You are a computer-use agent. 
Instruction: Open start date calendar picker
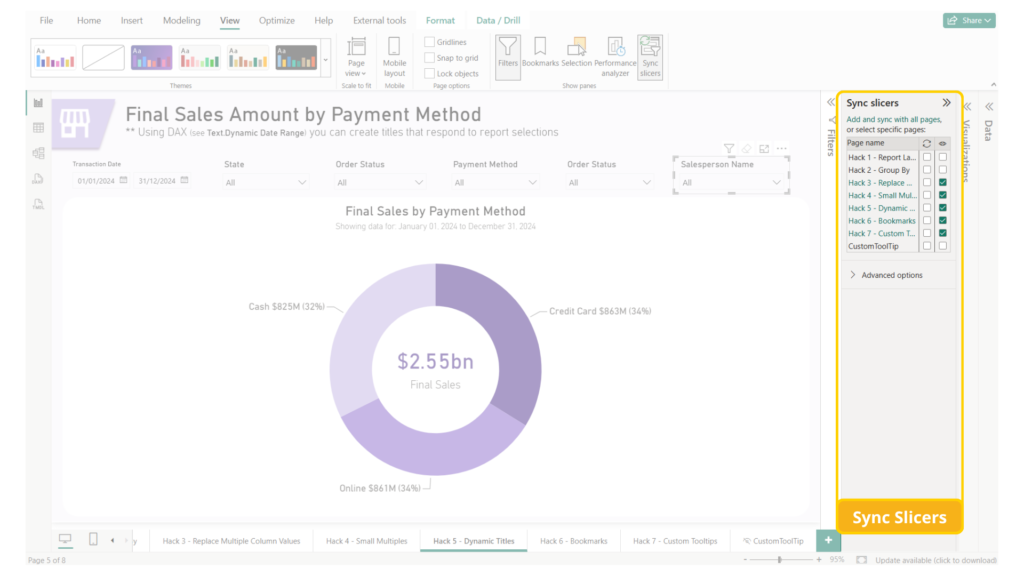pos(123,180)
